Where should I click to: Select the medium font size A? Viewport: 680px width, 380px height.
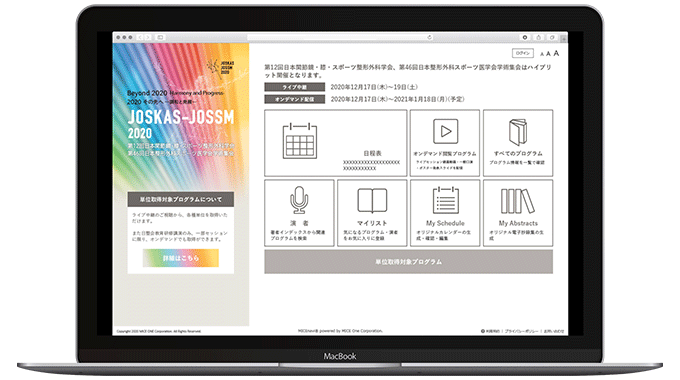click(548, 54)
